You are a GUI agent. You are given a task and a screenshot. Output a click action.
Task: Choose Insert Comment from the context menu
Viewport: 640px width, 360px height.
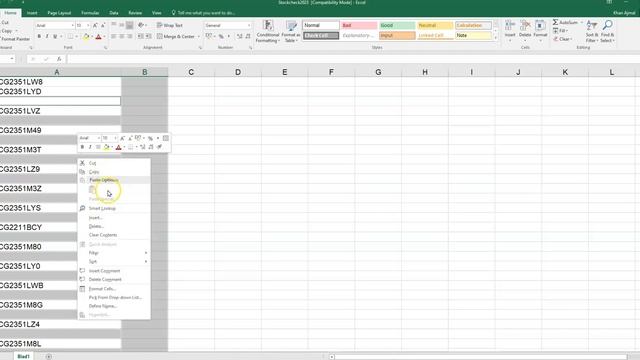(114, 271)
